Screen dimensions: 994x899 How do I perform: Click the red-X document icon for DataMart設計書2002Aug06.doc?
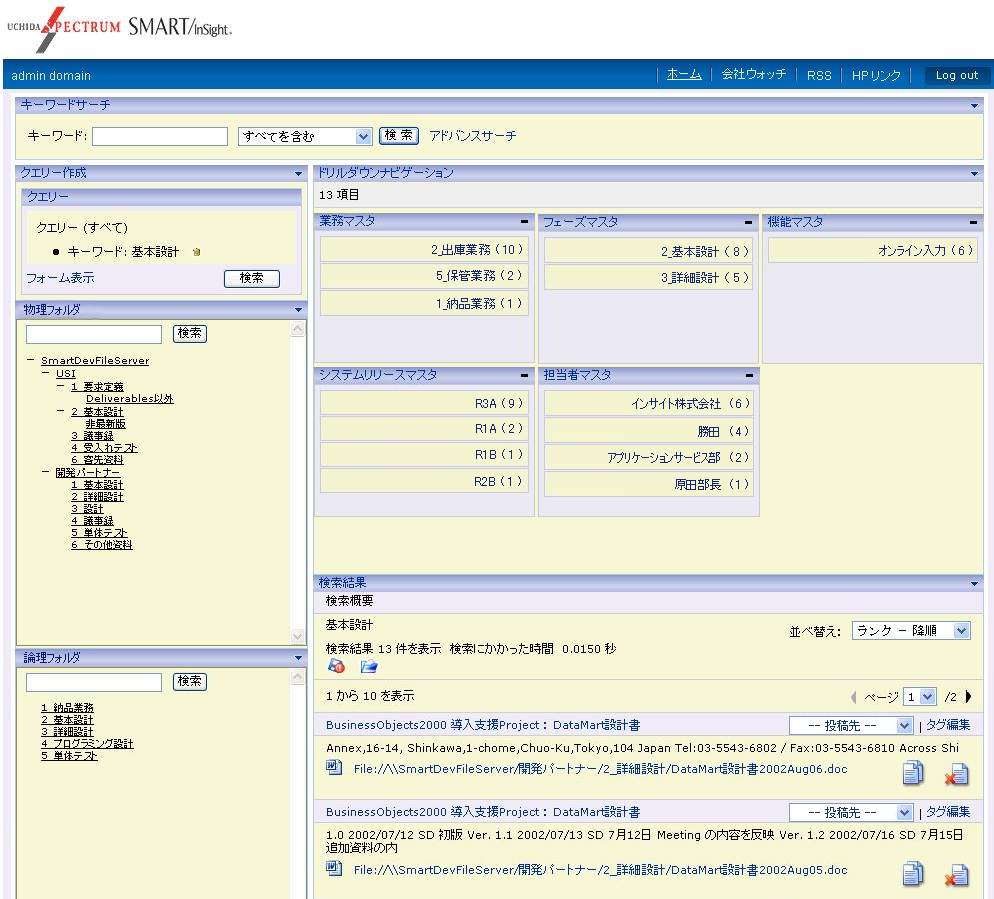(957, 773)
